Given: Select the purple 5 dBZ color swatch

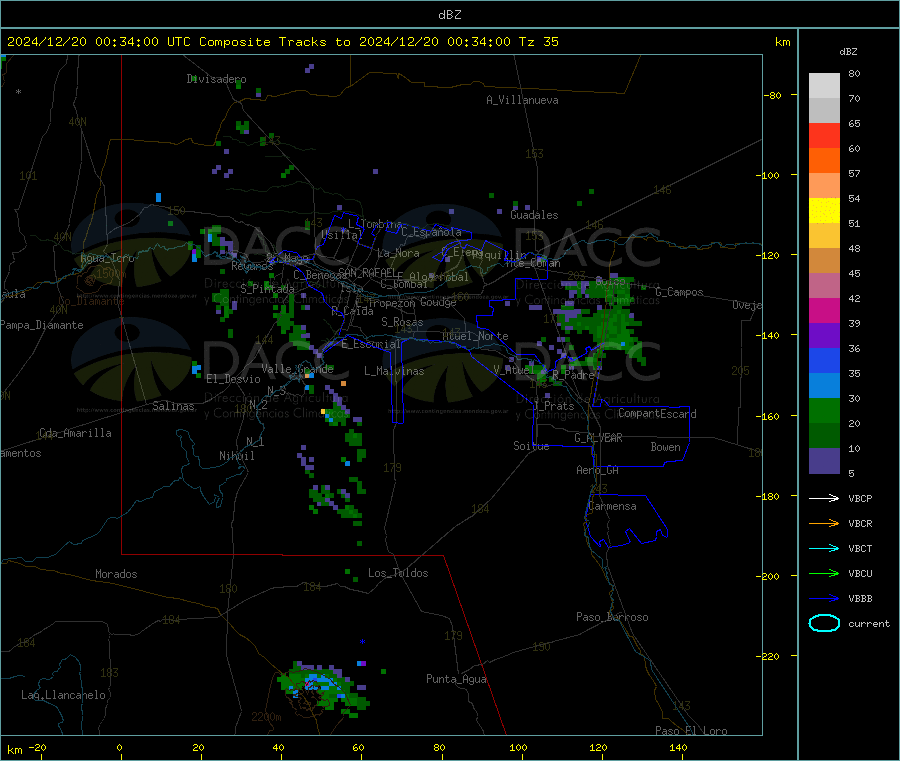Looking at the screenshot, I should click(x=824, y=461).
